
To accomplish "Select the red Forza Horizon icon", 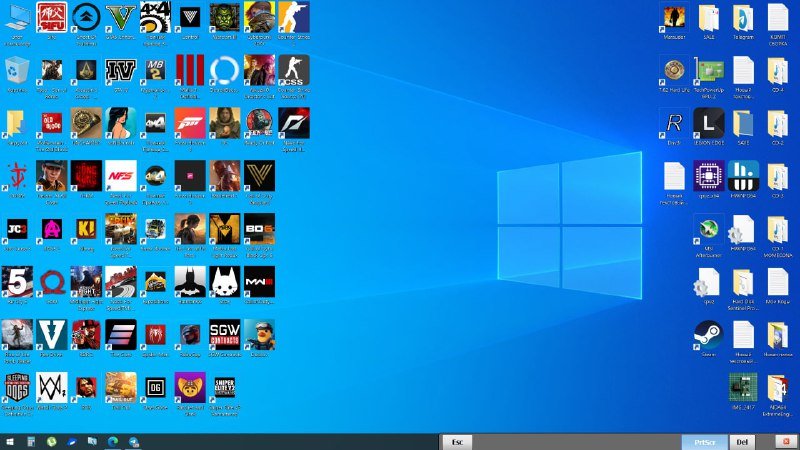I will (x=189, y=122).
